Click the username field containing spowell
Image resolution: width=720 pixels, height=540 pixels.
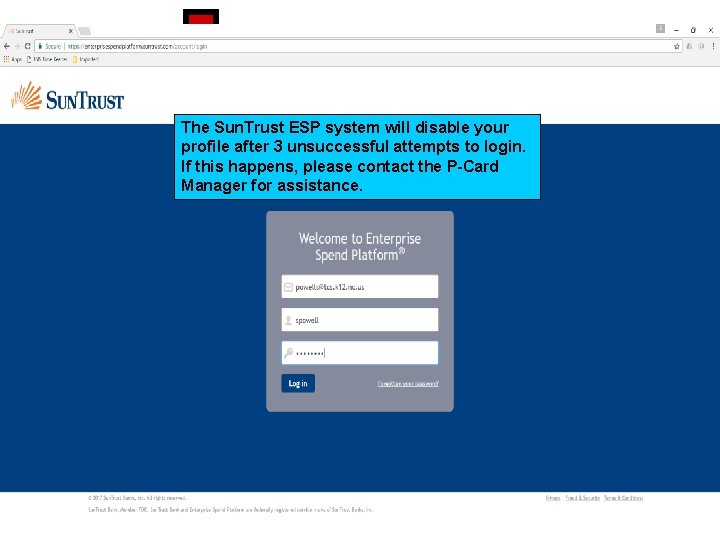point(360,320)
